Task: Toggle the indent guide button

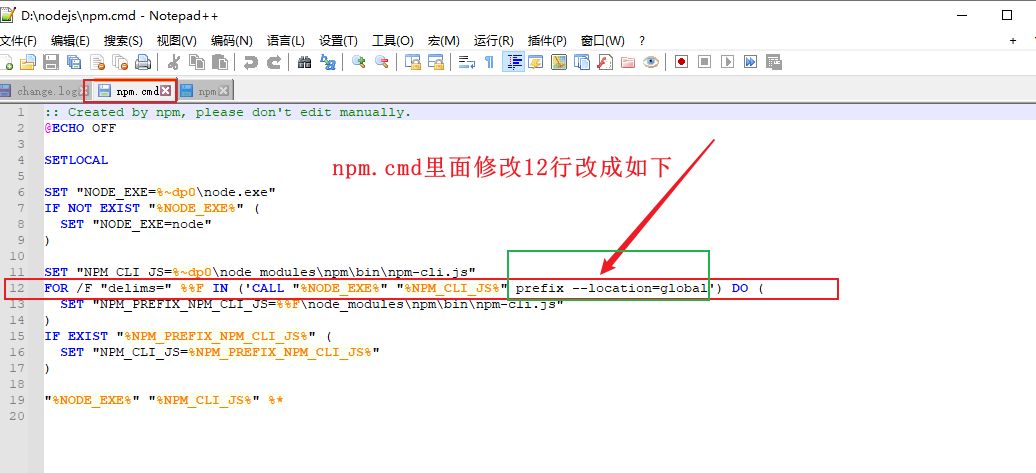Action: 513,62
